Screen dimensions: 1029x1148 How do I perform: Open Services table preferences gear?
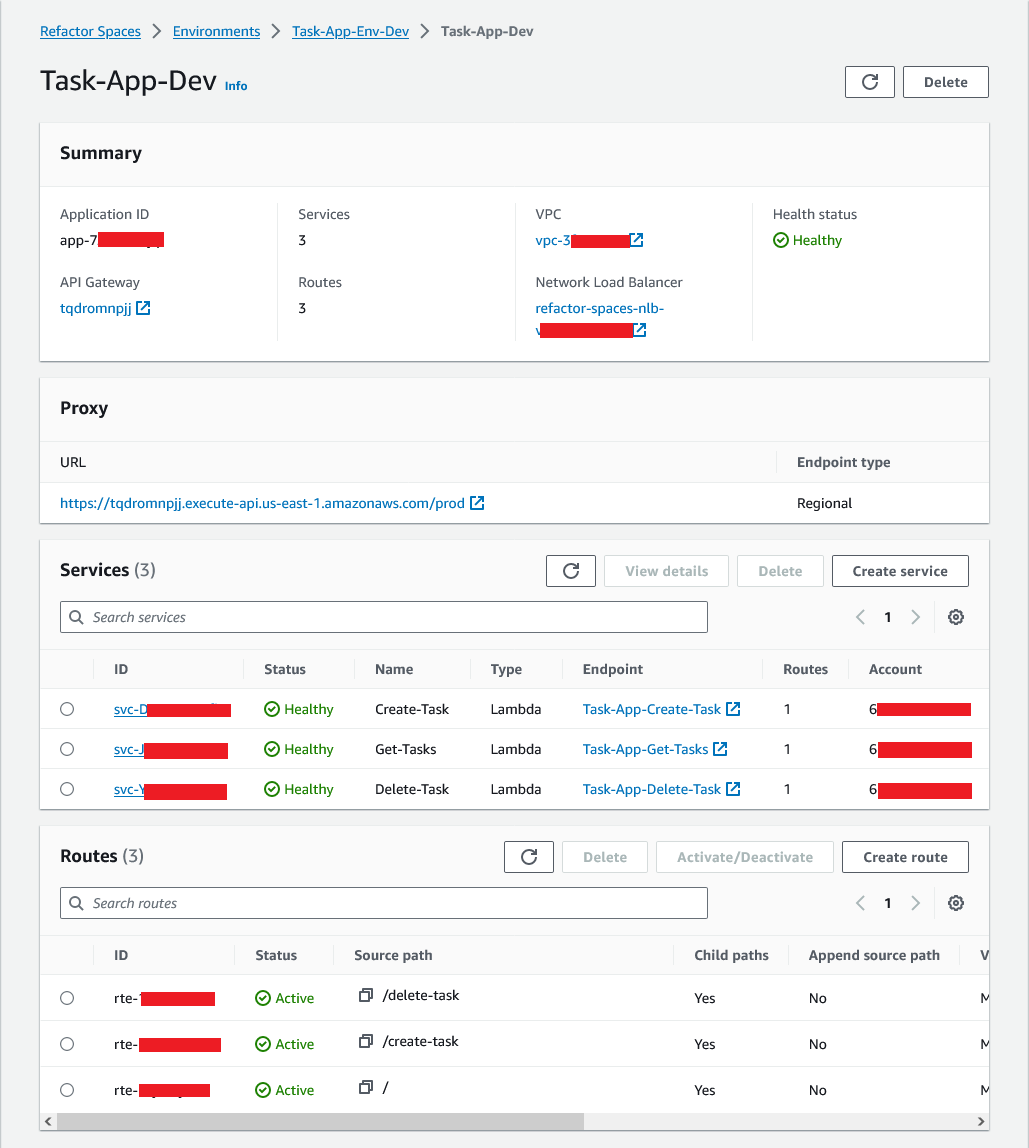click(x=956, y=617)
